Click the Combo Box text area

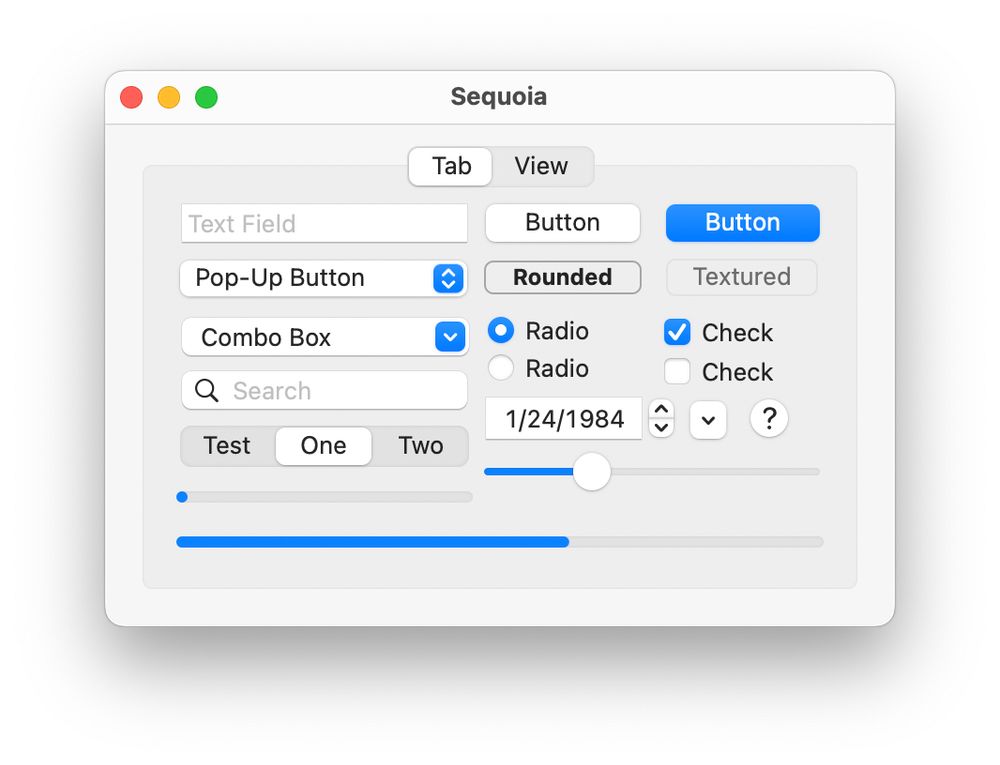pyautogui.click(x=309, y=337)
